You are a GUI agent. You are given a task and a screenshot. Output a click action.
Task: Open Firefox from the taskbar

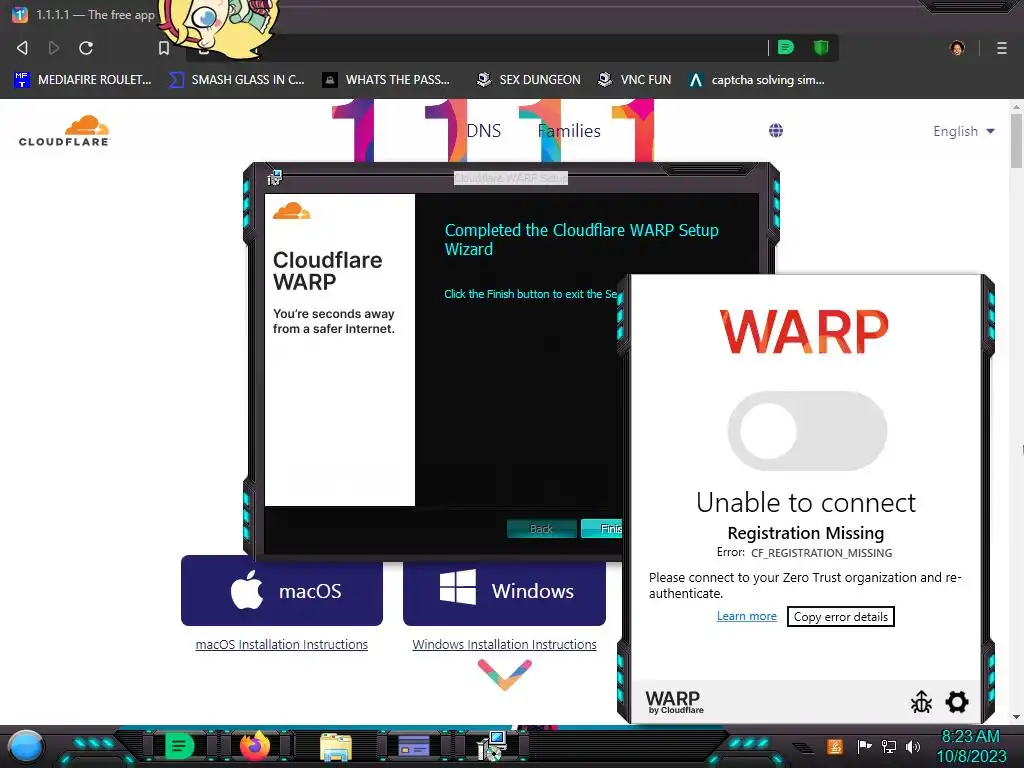255,746
